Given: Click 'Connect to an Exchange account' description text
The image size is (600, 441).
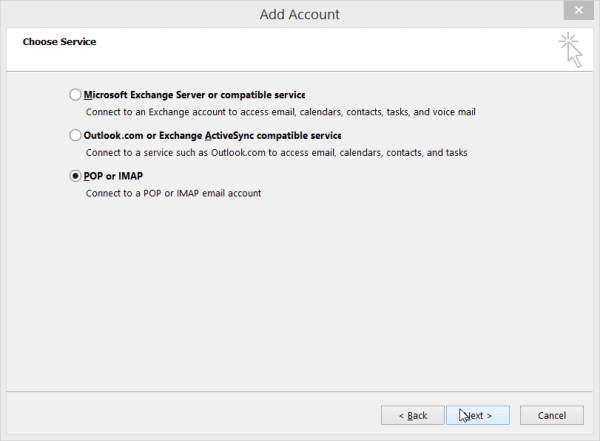Looking at the screenshot, I should coord(280,112).
